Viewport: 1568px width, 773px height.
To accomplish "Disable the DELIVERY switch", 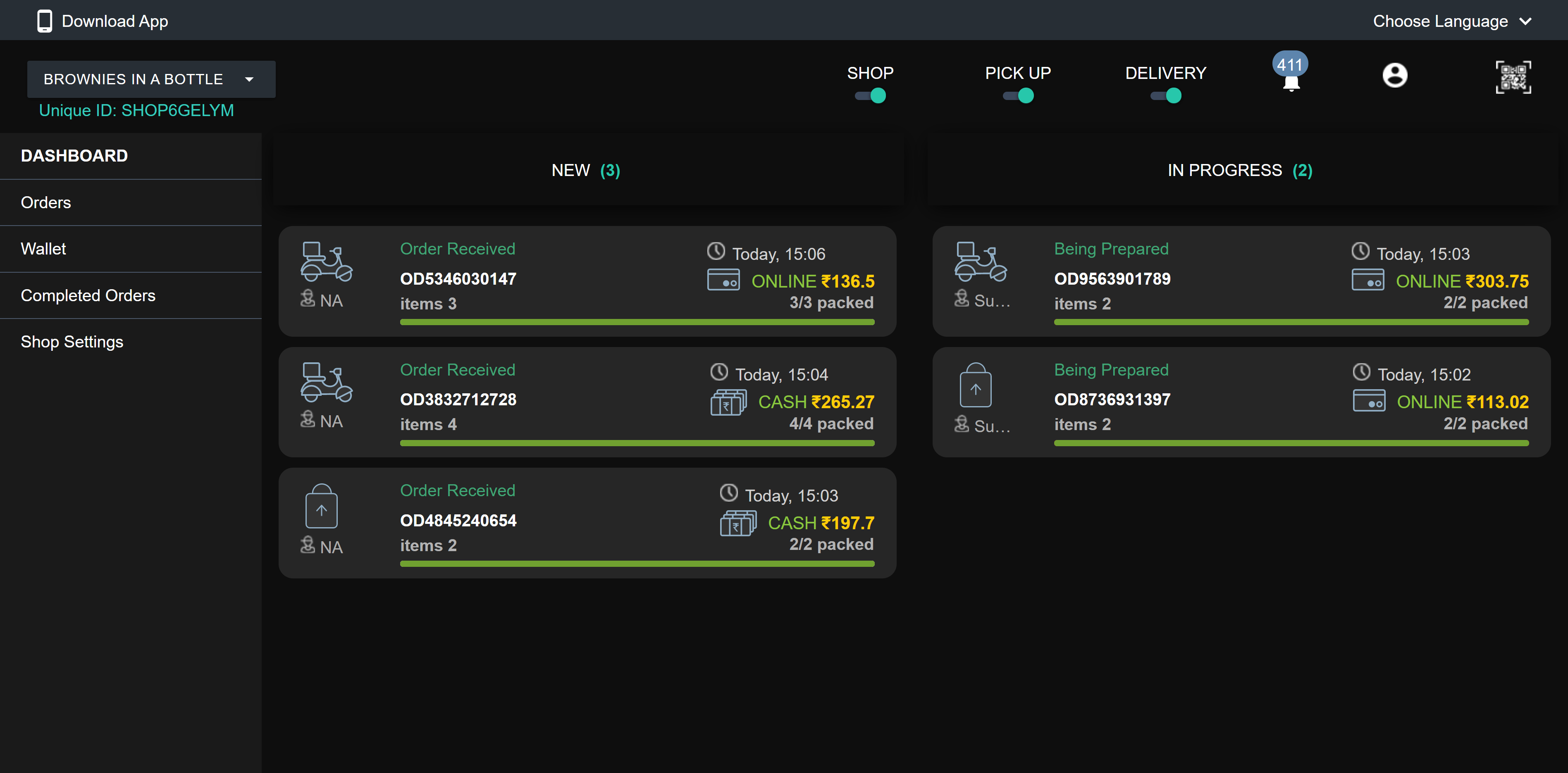I will click(x=1166, y=95).
